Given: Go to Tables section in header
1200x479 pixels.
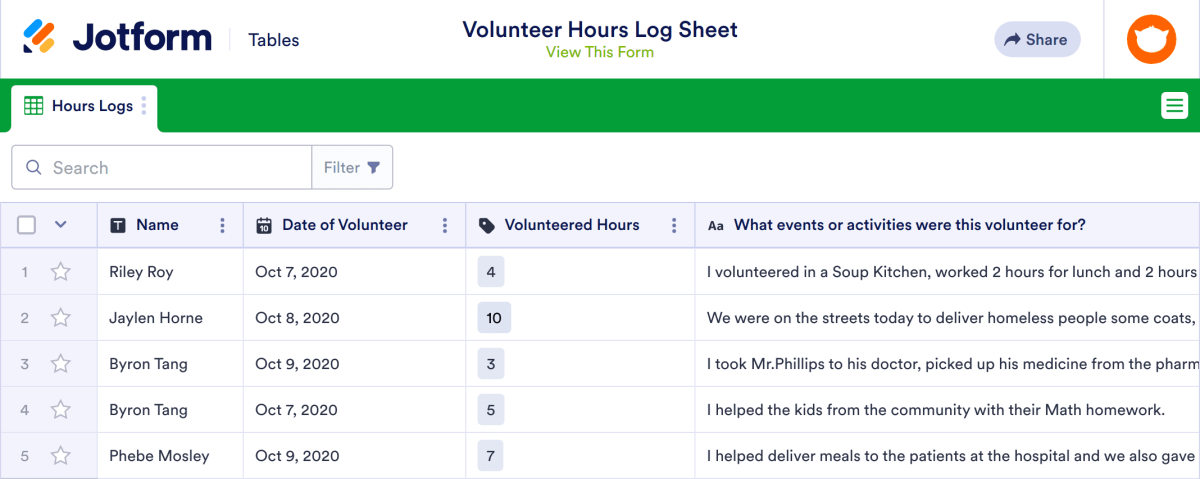Looking at the screenshot, I should click(x=273, y=40).
